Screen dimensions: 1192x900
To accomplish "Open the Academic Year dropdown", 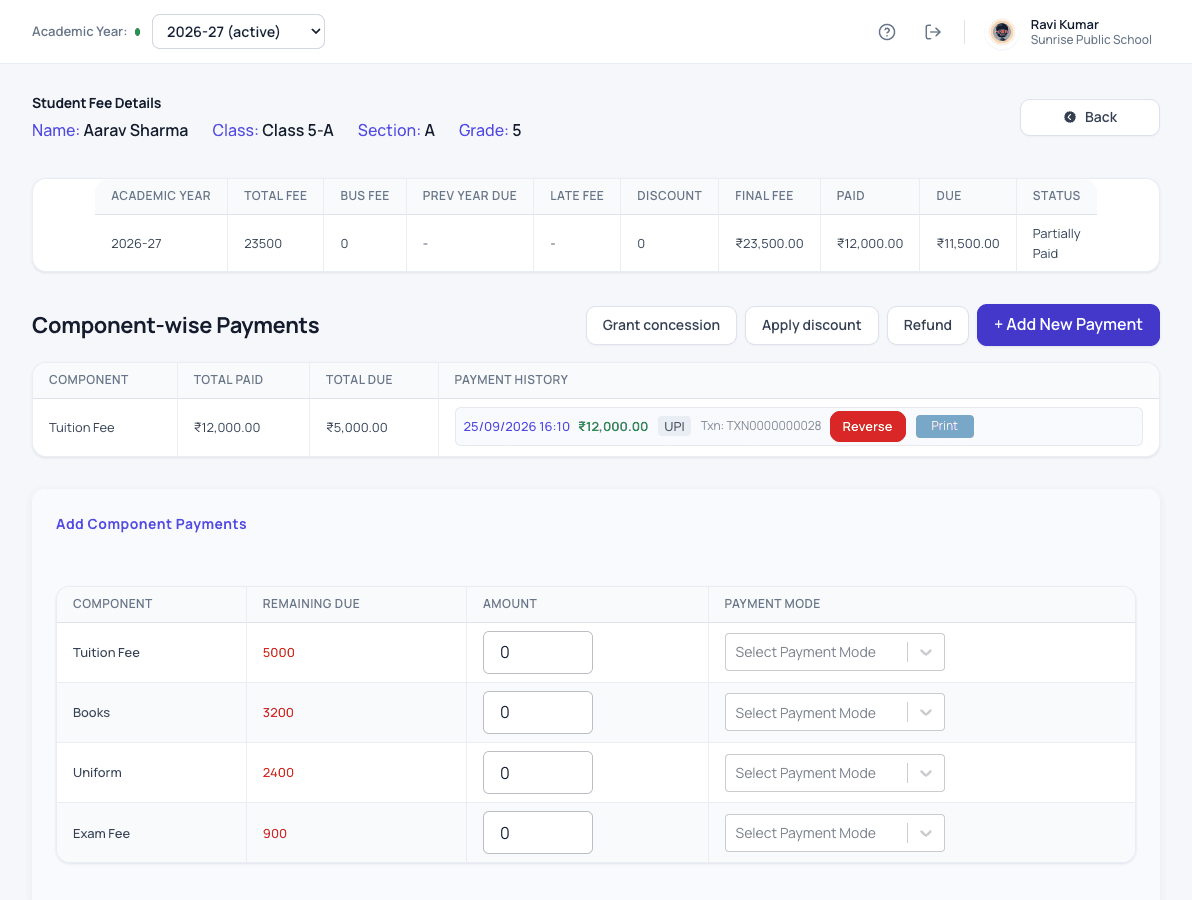I will tap(239, 32).
